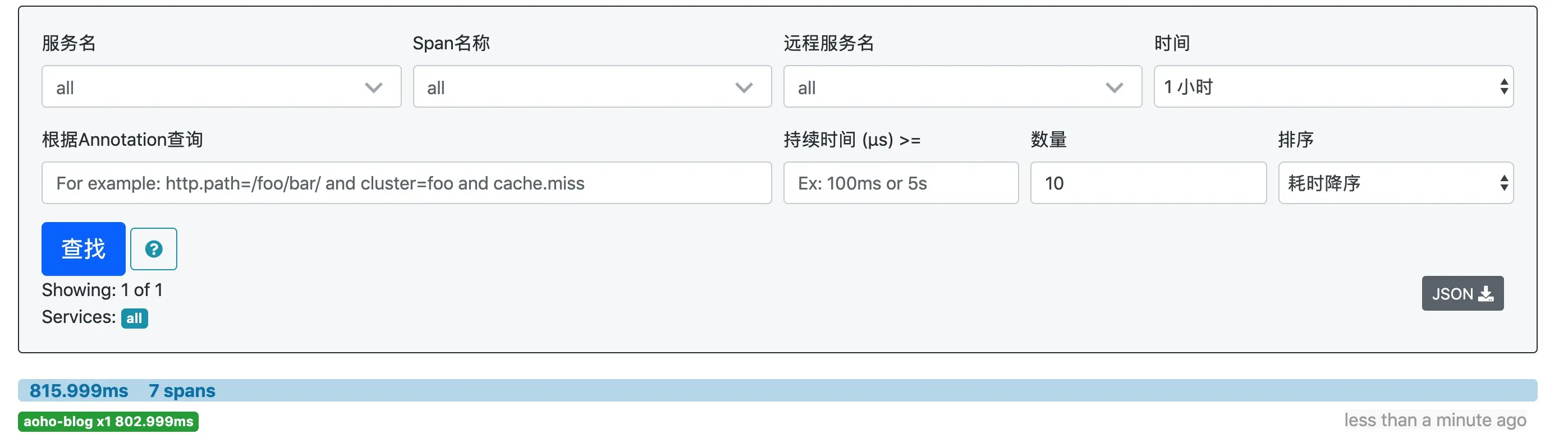Click the chevron arrow in 服务名 dropdown
The image size is (1568, 443).
coord(374,87)
